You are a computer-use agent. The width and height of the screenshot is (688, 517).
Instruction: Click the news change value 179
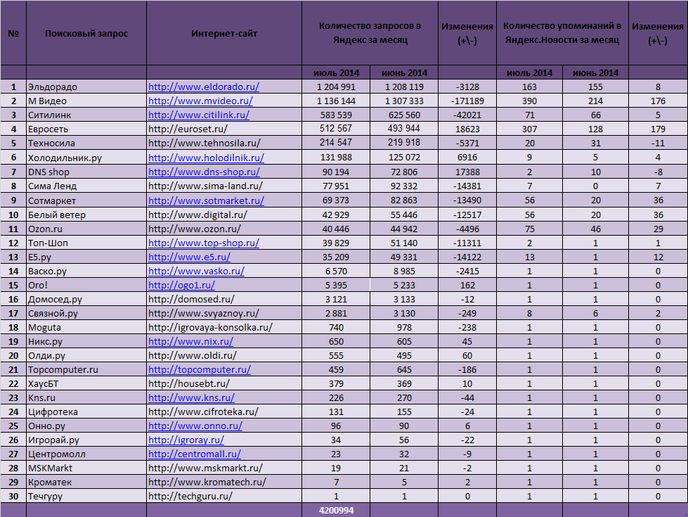(658, 129)
